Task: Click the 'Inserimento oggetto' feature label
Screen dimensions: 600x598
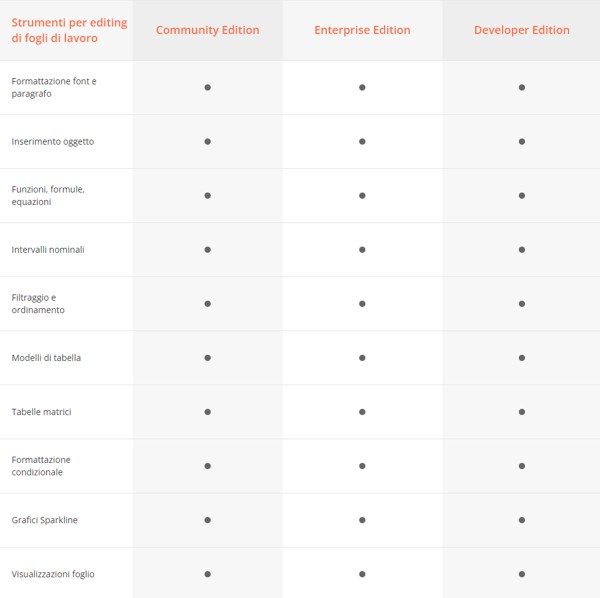Action: point(53,141)
